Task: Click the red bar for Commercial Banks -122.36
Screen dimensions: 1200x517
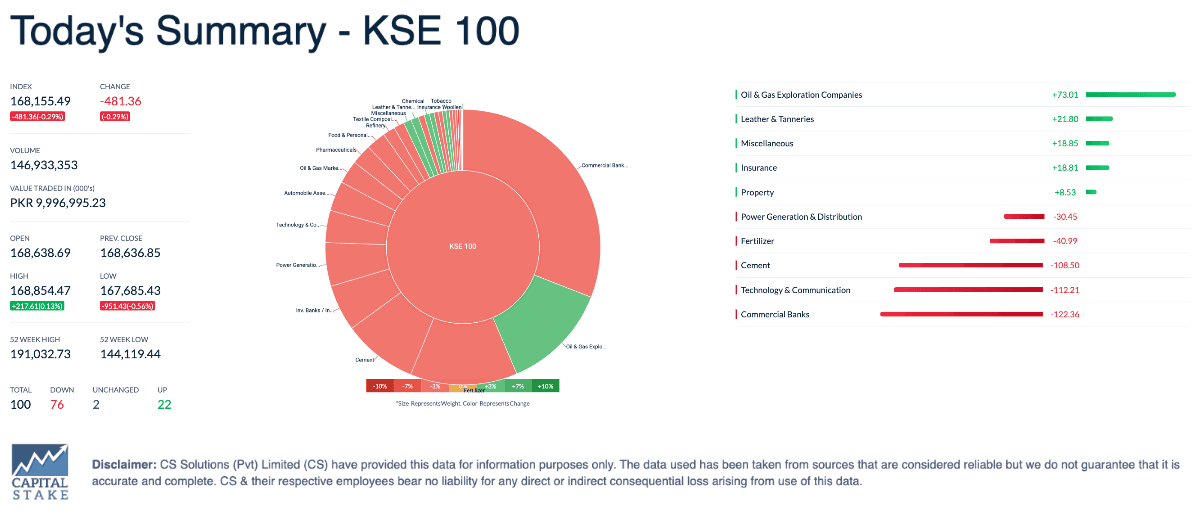Action: click(x=962, y=314)
